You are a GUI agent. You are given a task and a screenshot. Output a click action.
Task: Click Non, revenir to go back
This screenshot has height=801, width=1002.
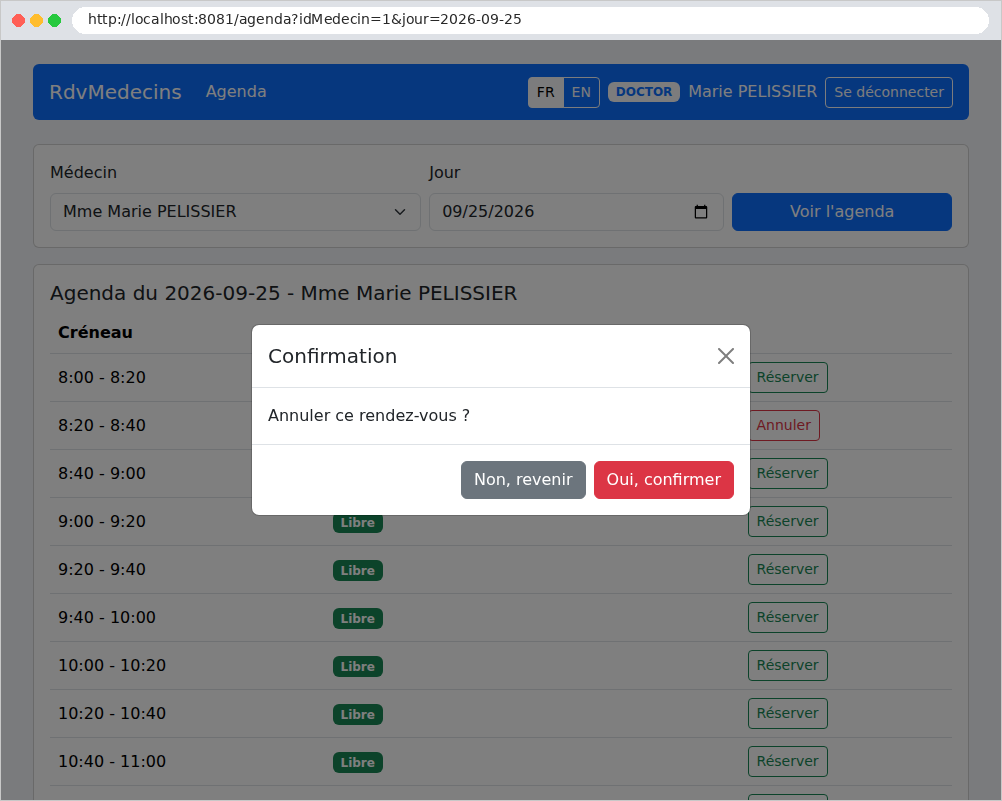(x=523, y=479)
